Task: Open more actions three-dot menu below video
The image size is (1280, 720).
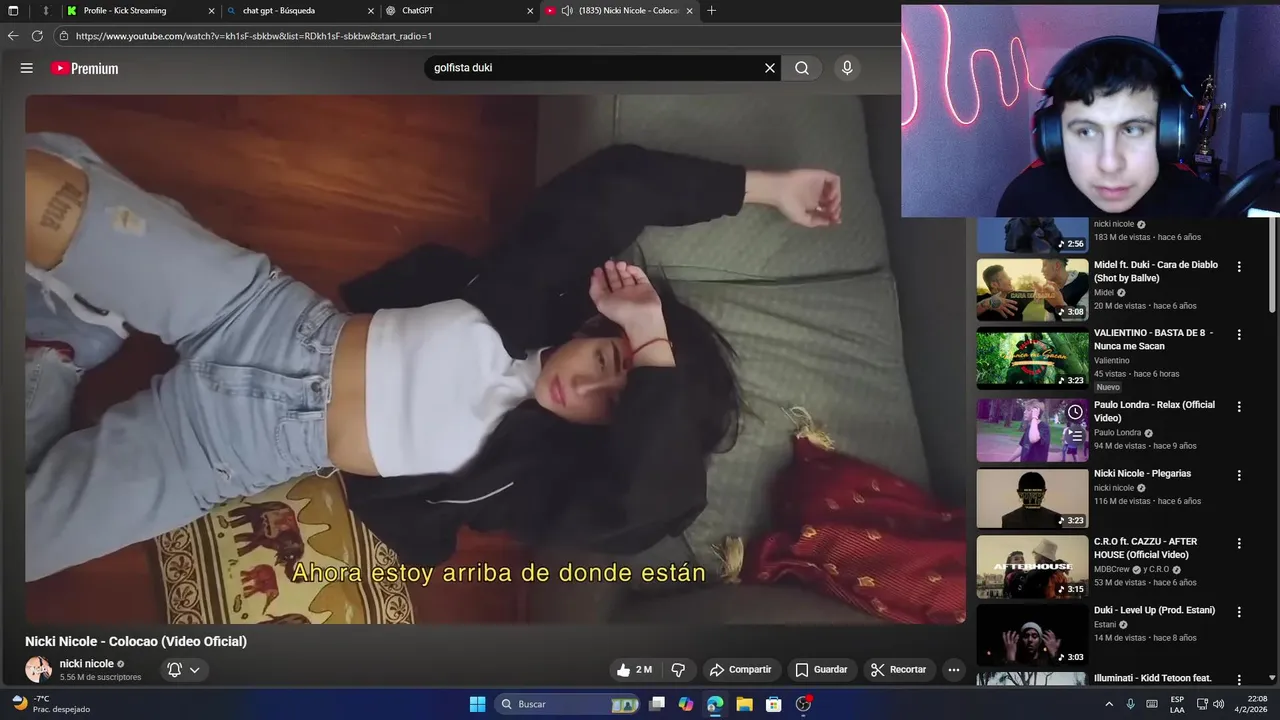Action: 953,670
